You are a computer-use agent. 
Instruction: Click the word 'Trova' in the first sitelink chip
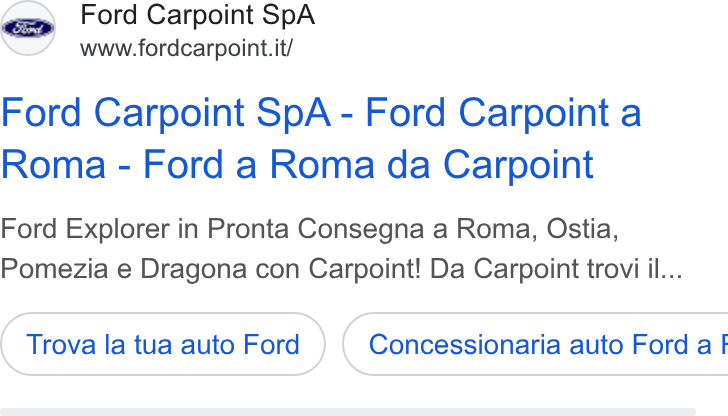click(62, 344)
